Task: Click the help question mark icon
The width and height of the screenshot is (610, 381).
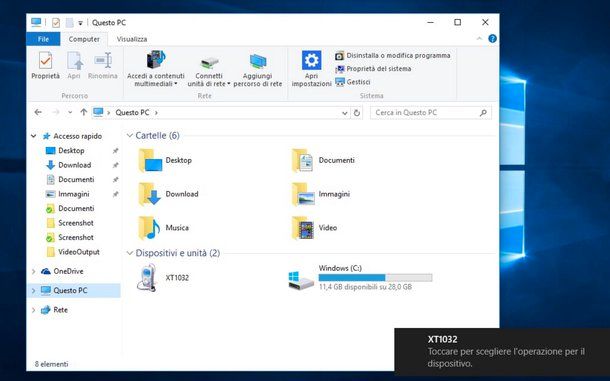Action: click(x=492, y=39)
